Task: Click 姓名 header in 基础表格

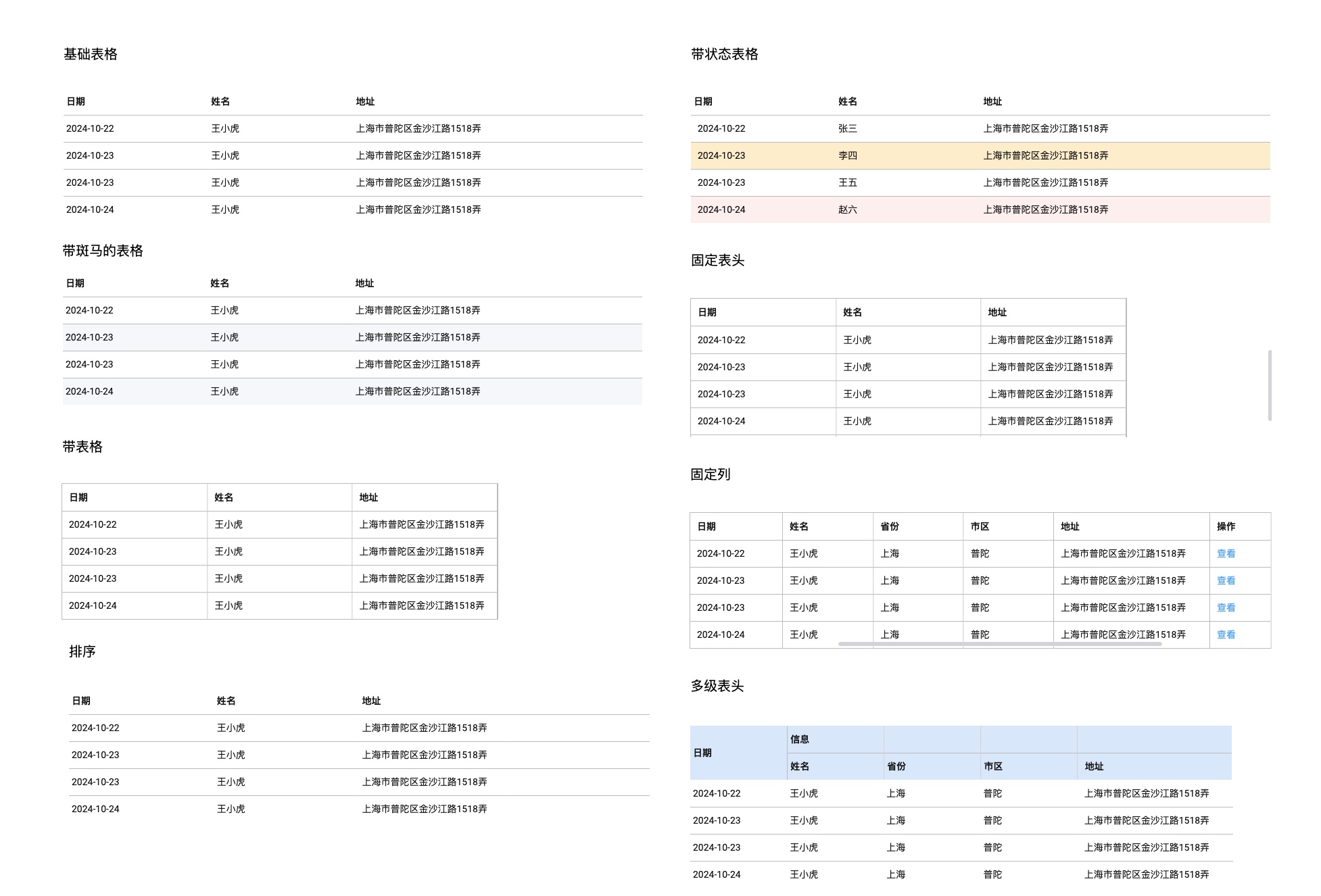Action: point(220,101)
